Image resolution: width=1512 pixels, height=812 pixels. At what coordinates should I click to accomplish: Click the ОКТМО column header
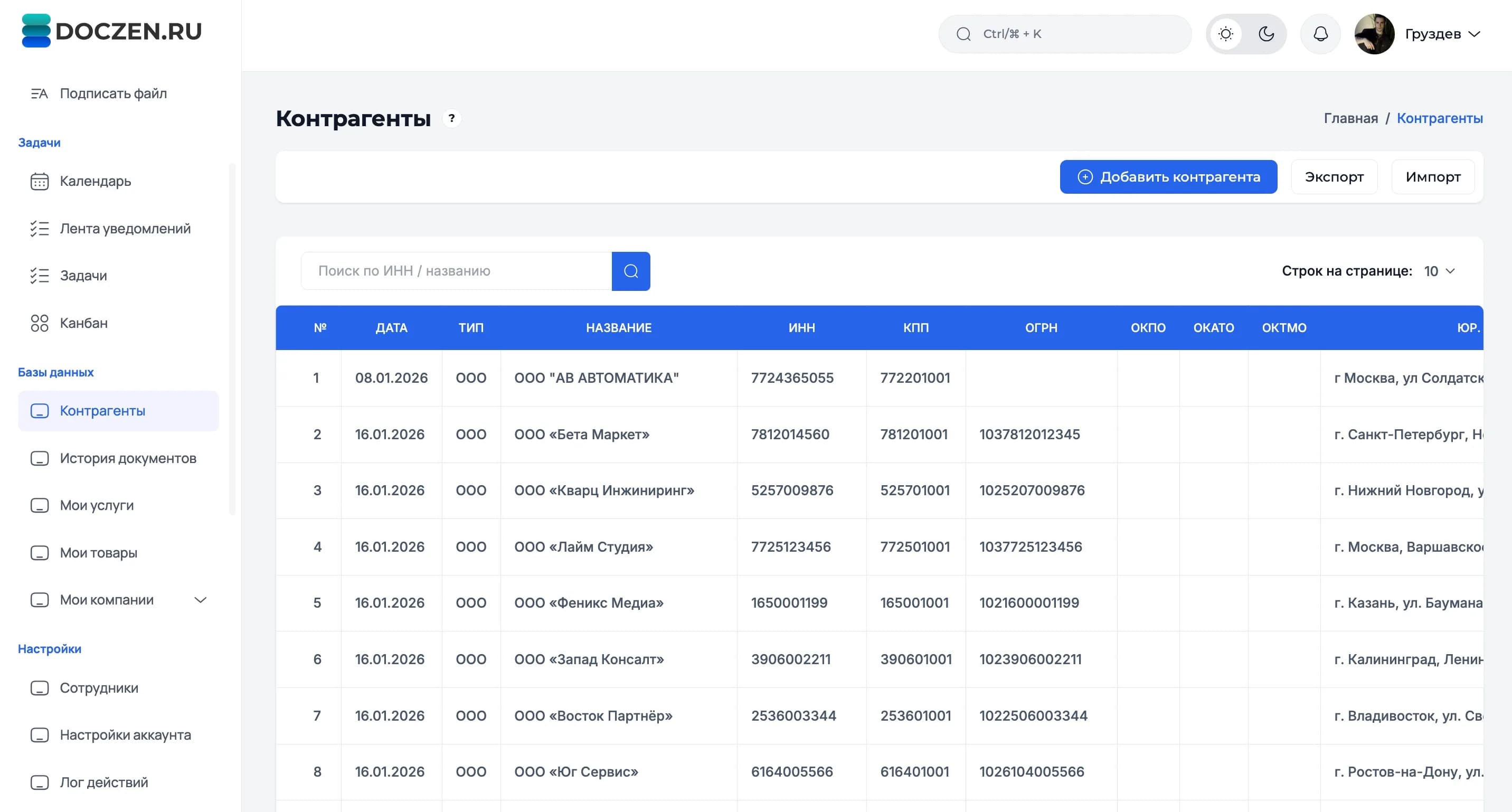1284,328
